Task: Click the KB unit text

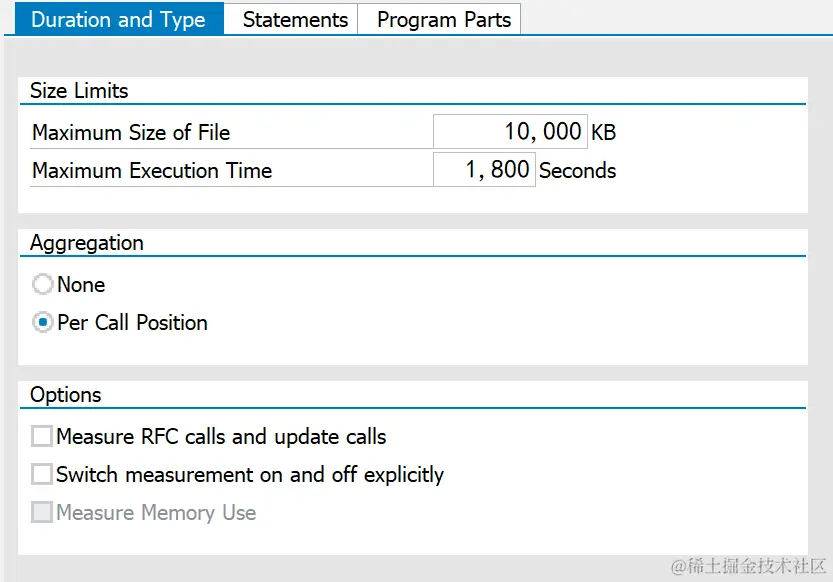Action: 604,133
